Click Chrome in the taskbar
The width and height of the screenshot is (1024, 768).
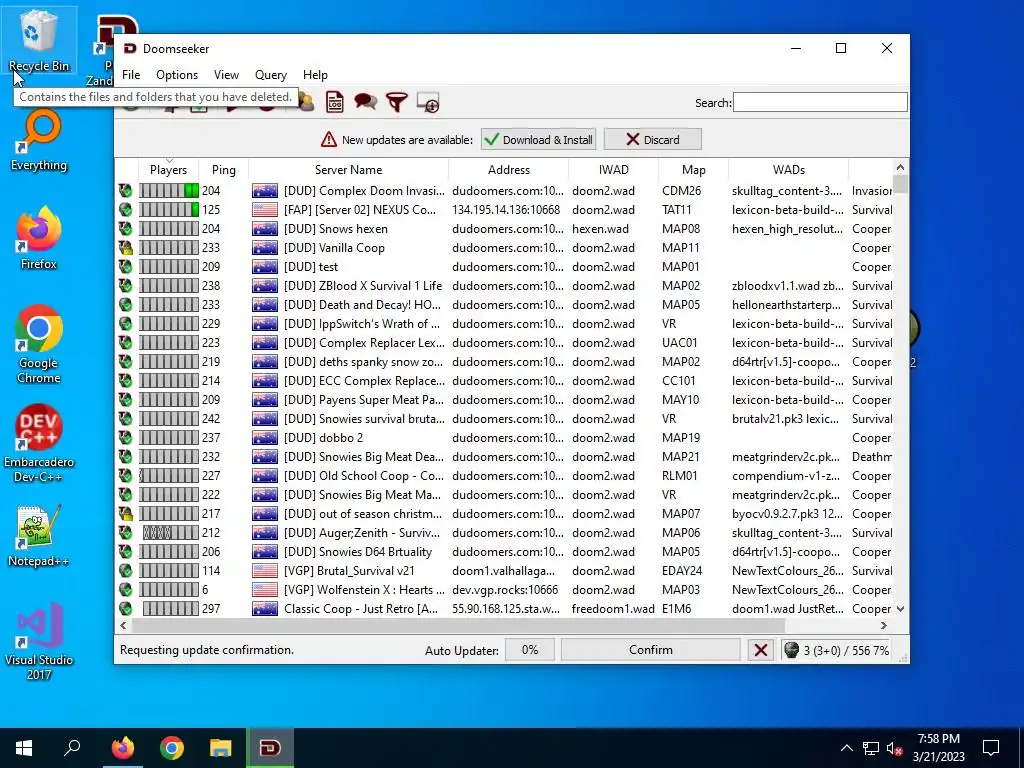[x=172, y=748]
